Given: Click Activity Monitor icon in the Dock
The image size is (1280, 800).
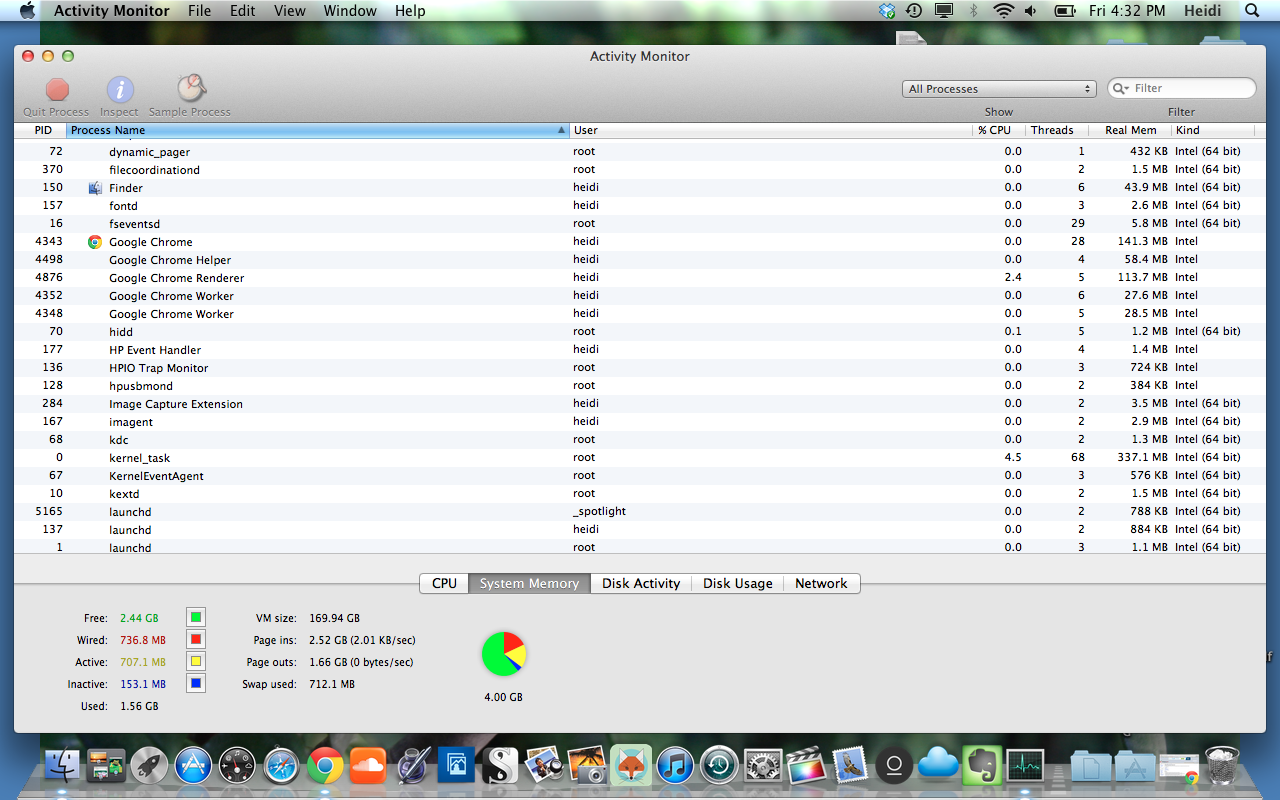Looking at the screenshot, I should coord(1025,766).
